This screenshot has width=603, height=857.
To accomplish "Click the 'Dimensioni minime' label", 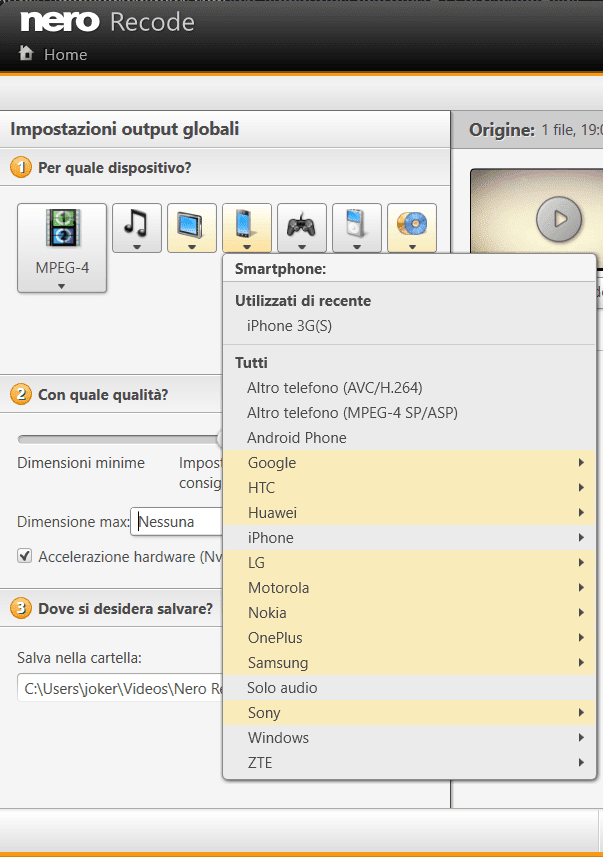I will [x=81, y=463].
